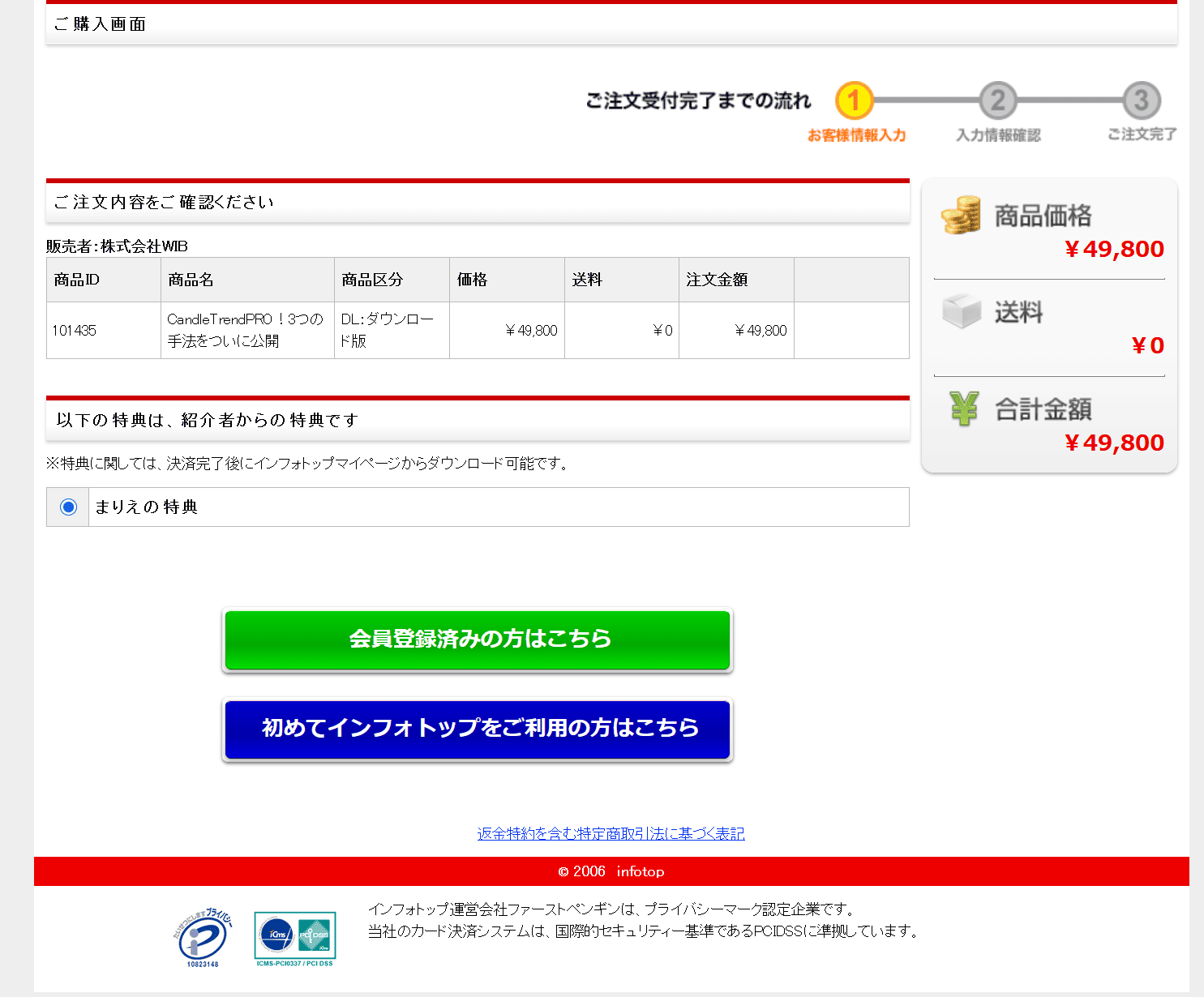Click the green 会員登録済みの方はこちら button
1204x997 pixels.
click(x=478, y=640)
